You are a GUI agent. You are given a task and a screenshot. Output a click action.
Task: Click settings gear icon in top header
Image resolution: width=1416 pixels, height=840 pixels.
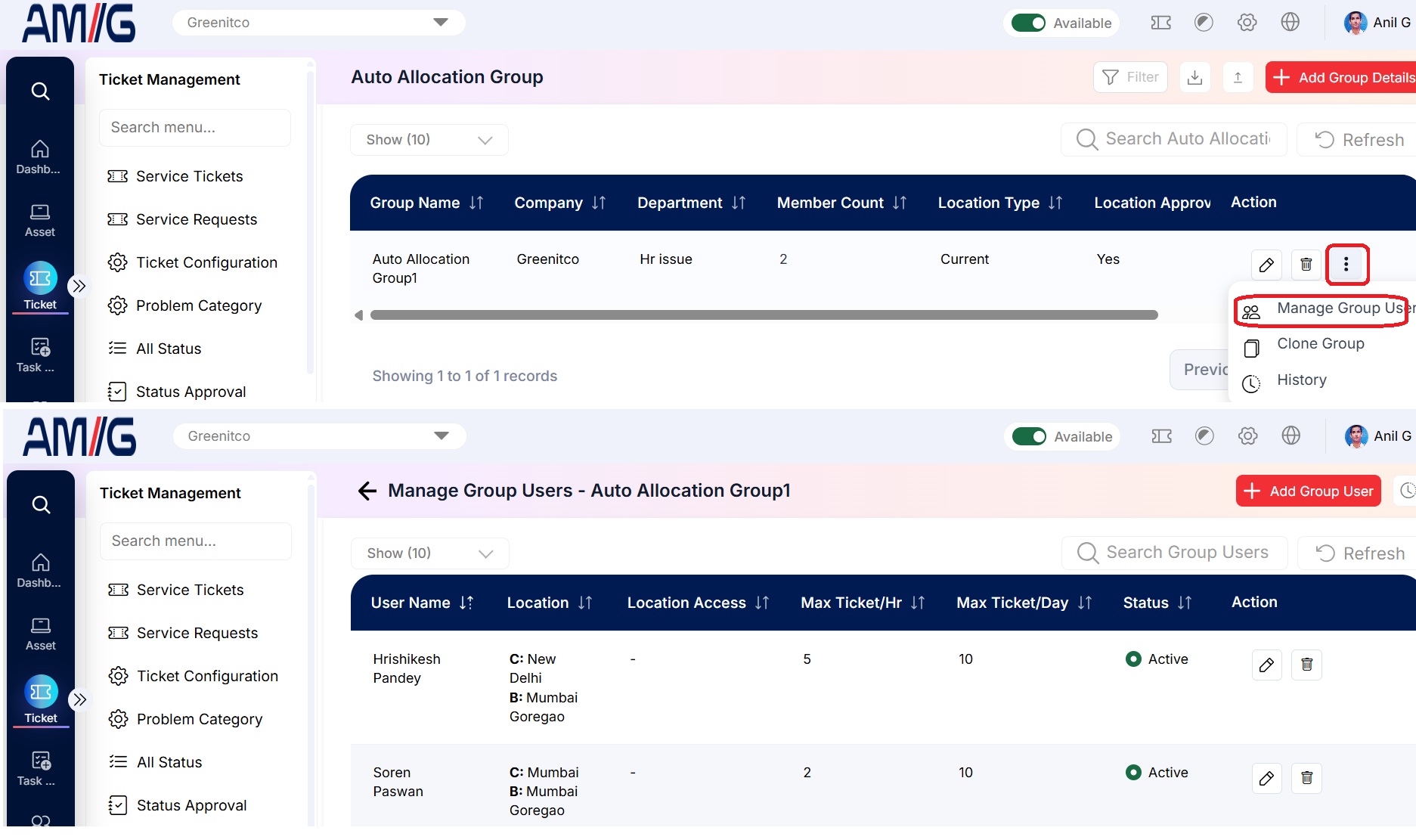(1247, 23)
